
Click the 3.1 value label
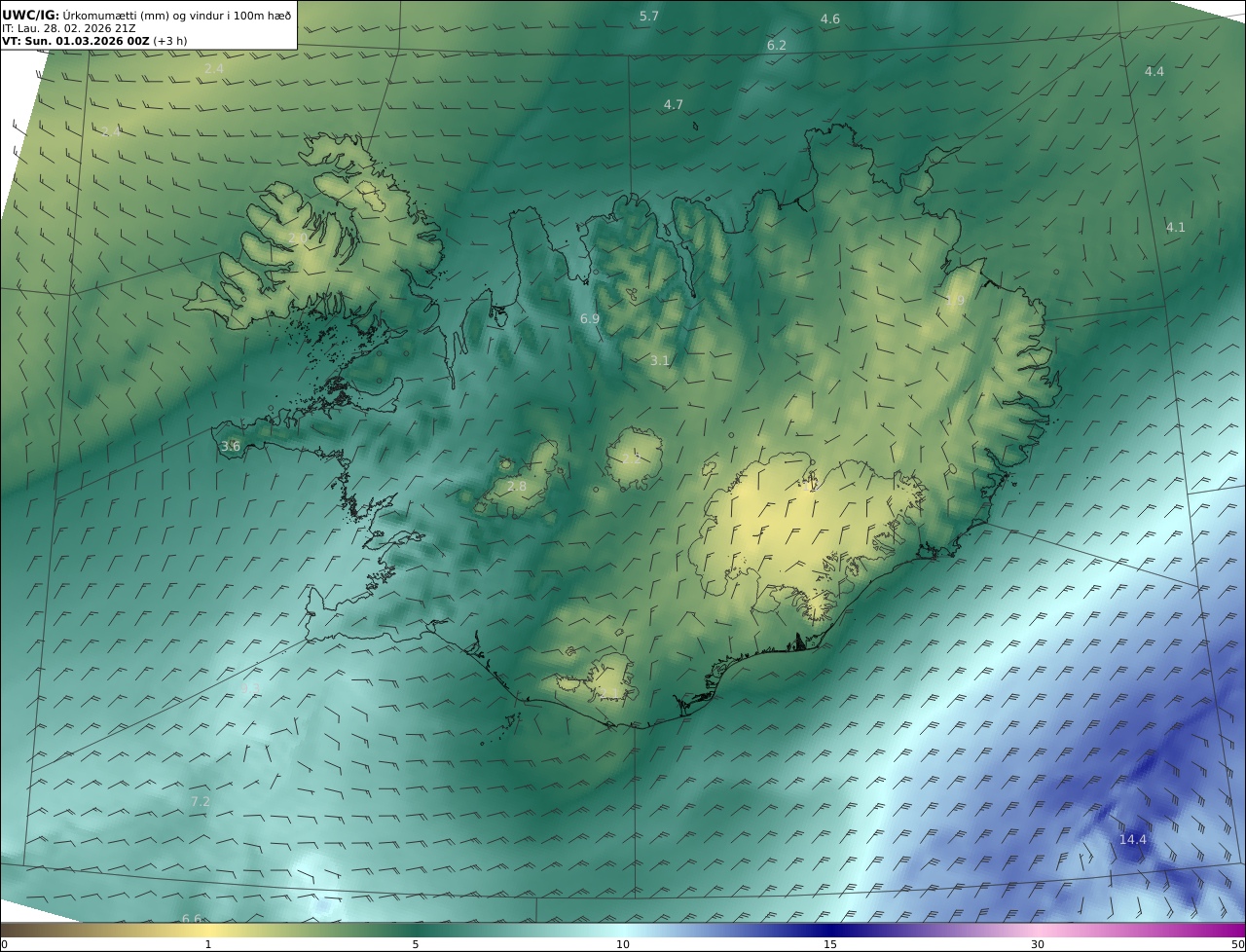tap(660, 361)
